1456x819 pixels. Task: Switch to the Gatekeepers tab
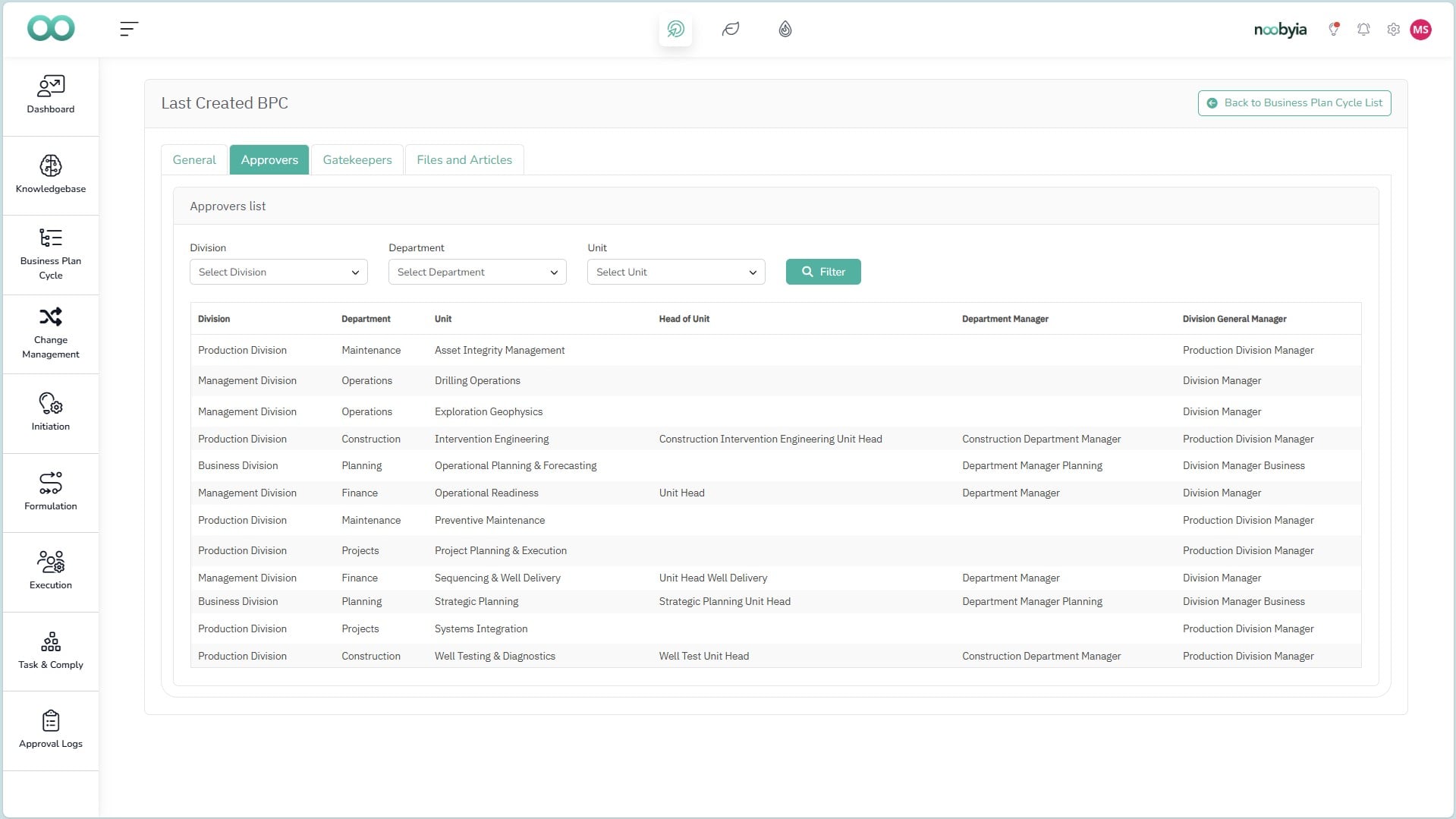point(357,159)
